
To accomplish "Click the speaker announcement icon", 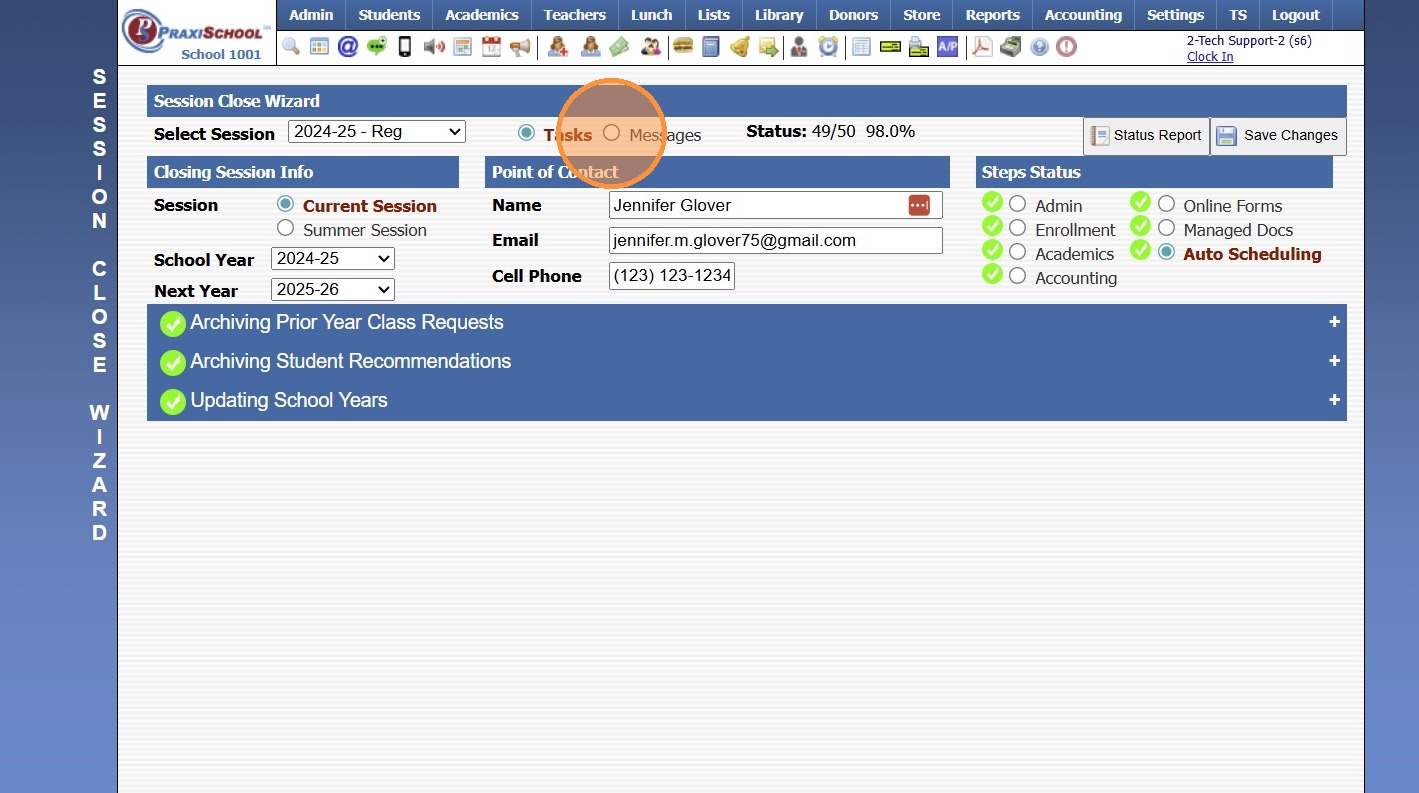I will 433,47.
